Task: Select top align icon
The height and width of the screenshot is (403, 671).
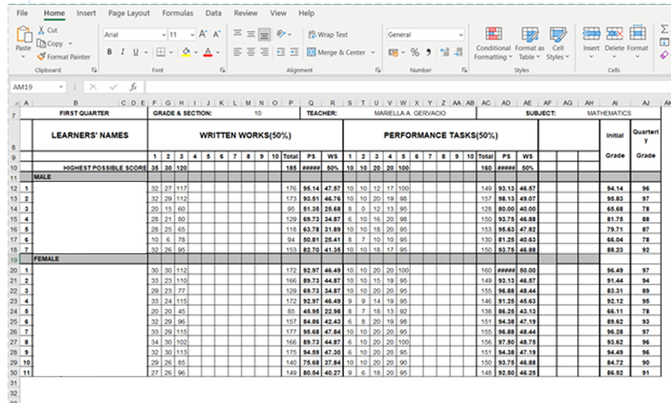Action: [x=238, y=33]
